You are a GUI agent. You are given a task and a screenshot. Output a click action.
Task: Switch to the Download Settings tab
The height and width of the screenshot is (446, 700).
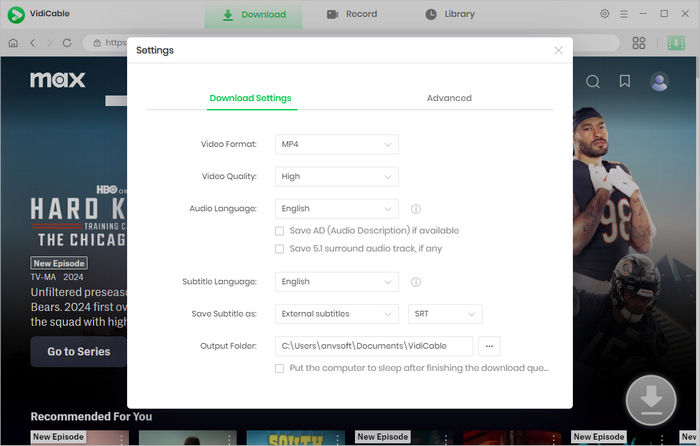pos(250,98)
